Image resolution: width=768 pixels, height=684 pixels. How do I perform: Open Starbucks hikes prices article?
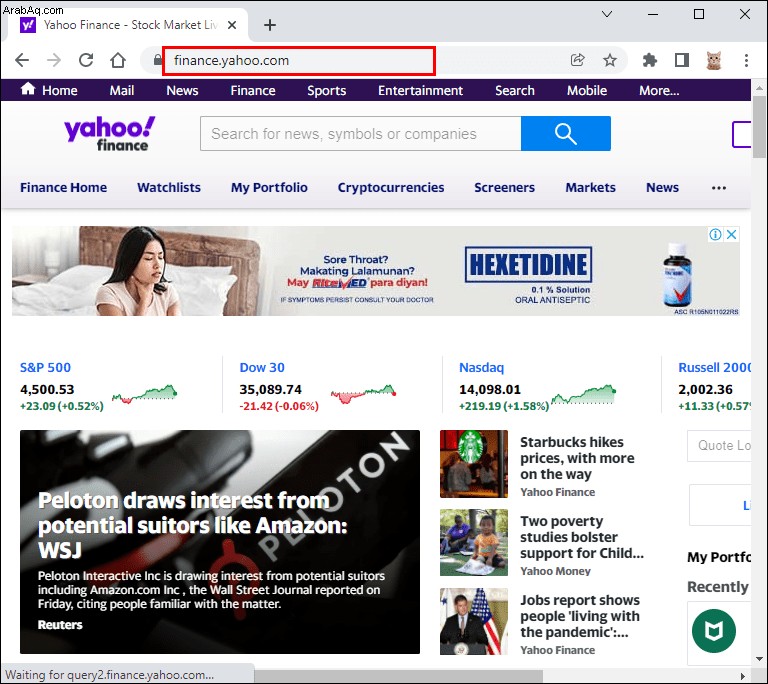[576, 458]
